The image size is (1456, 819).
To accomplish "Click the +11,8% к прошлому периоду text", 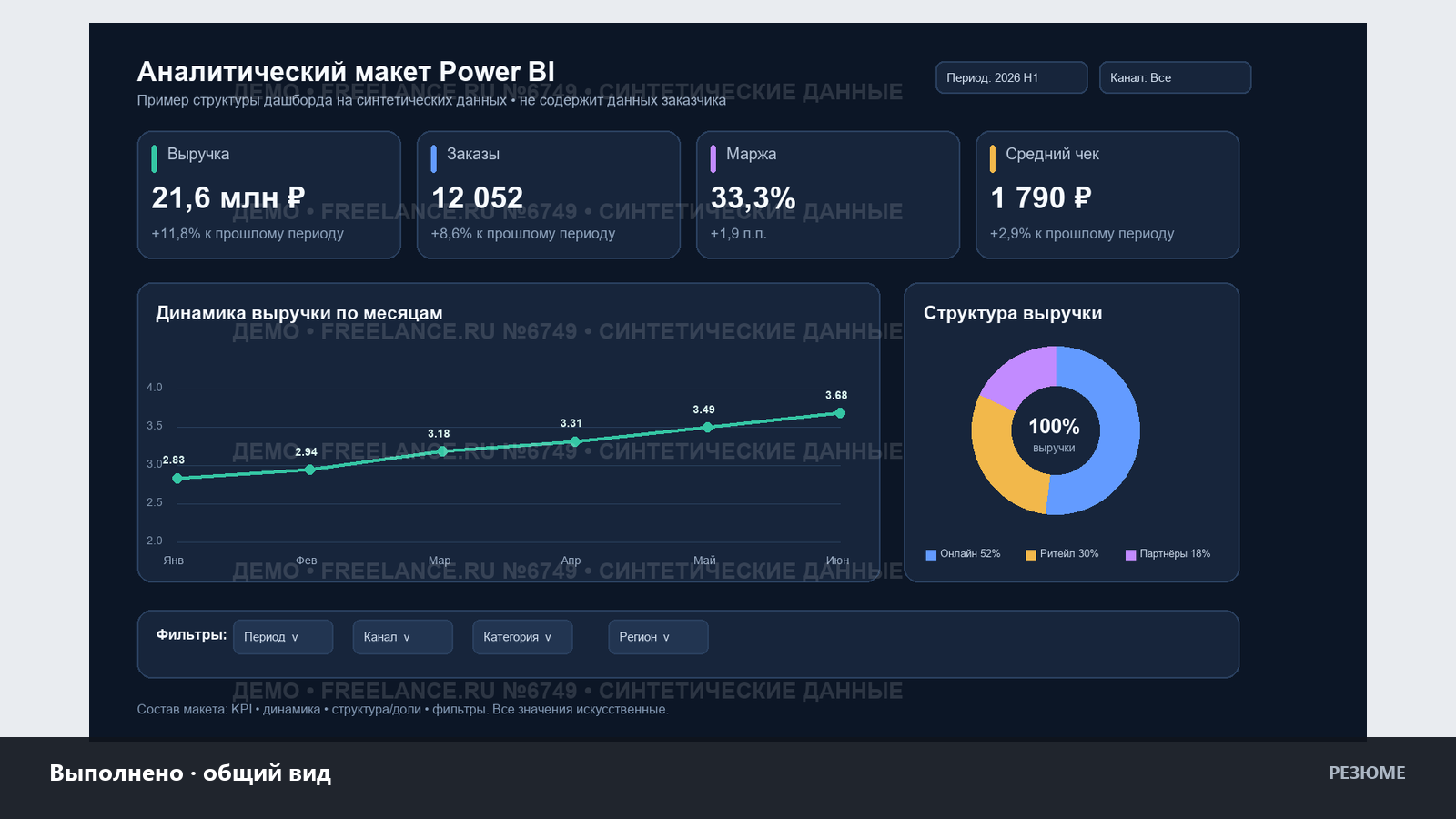I will tap(248, 234).
